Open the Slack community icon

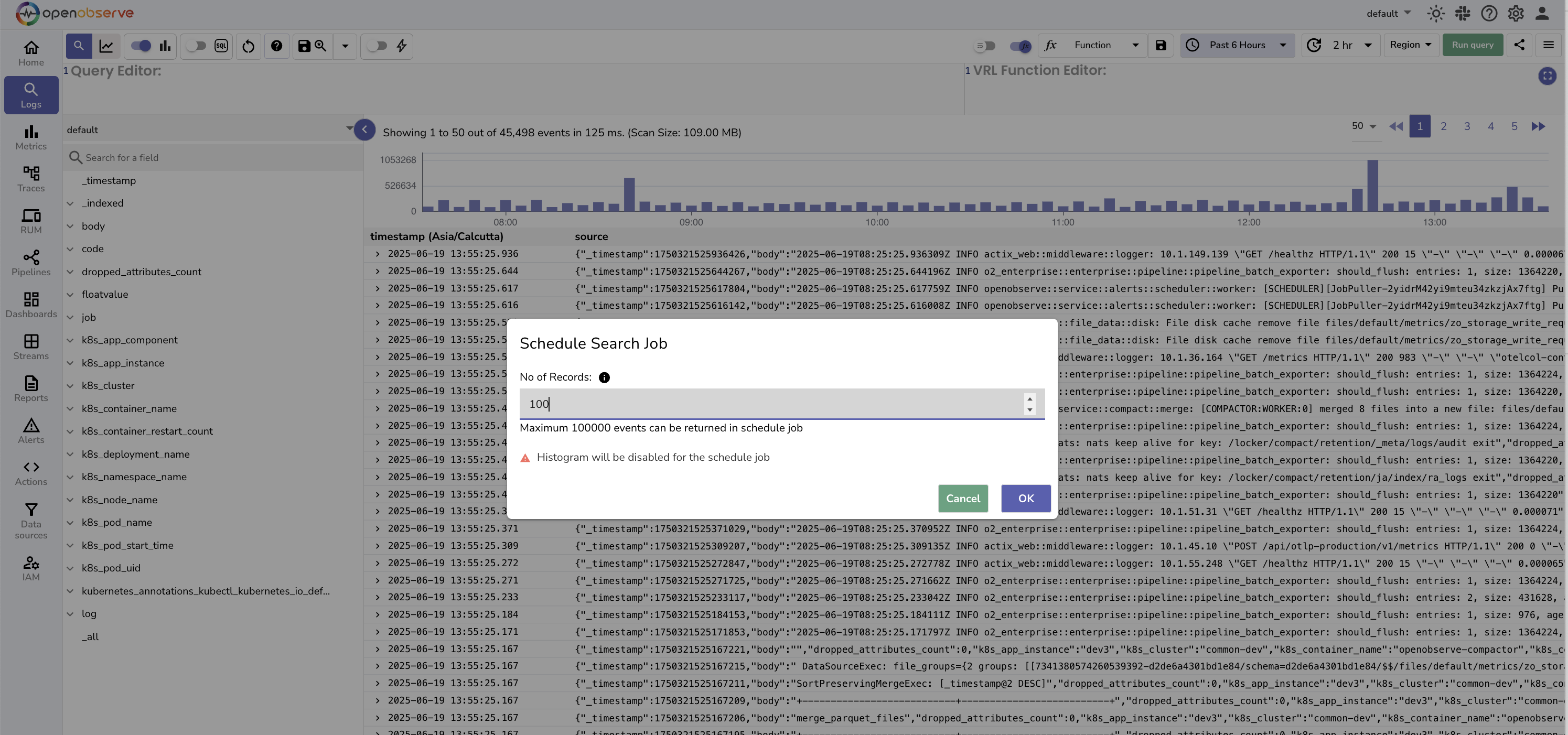click(x=1463, y=14)
